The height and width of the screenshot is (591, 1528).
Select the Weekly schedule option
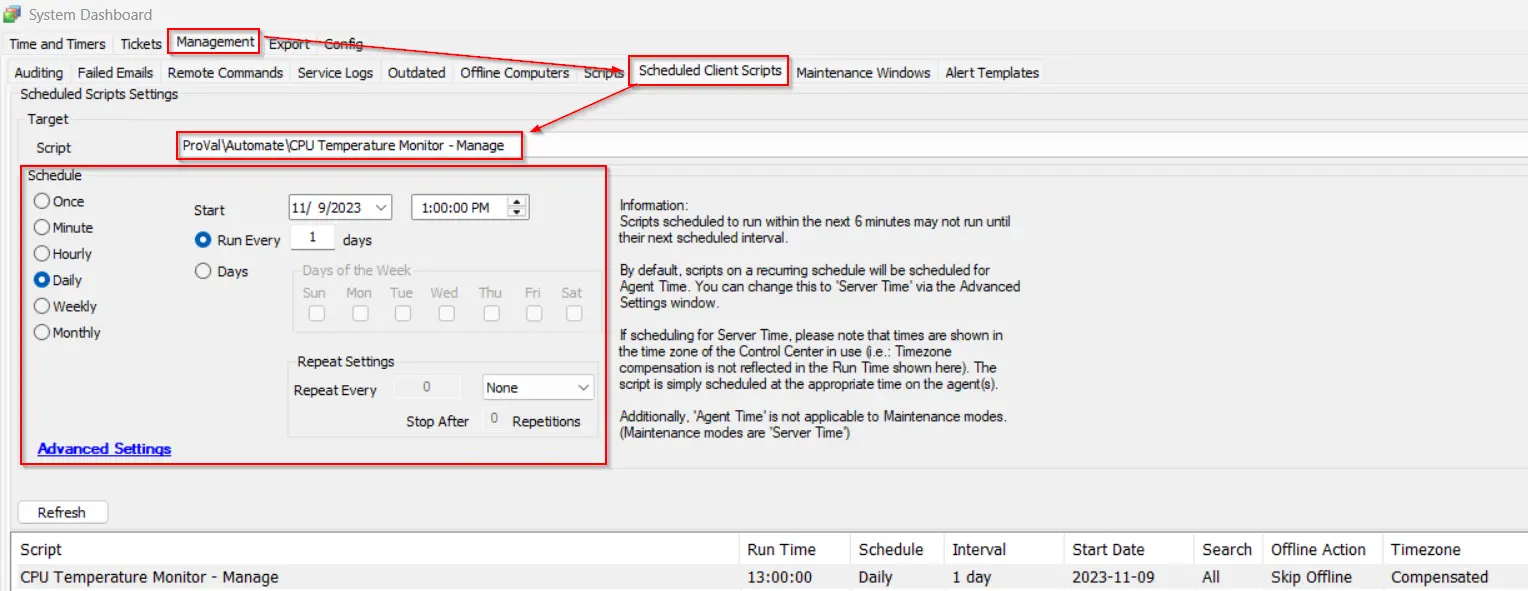coord(42,306)
